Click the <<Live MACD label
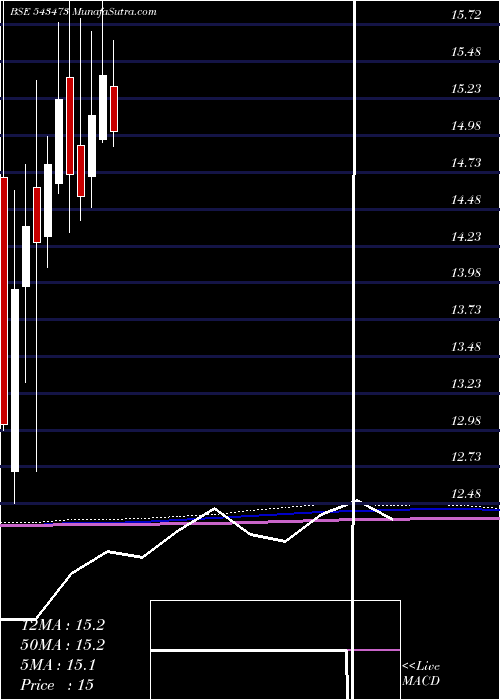 (421, 674)
